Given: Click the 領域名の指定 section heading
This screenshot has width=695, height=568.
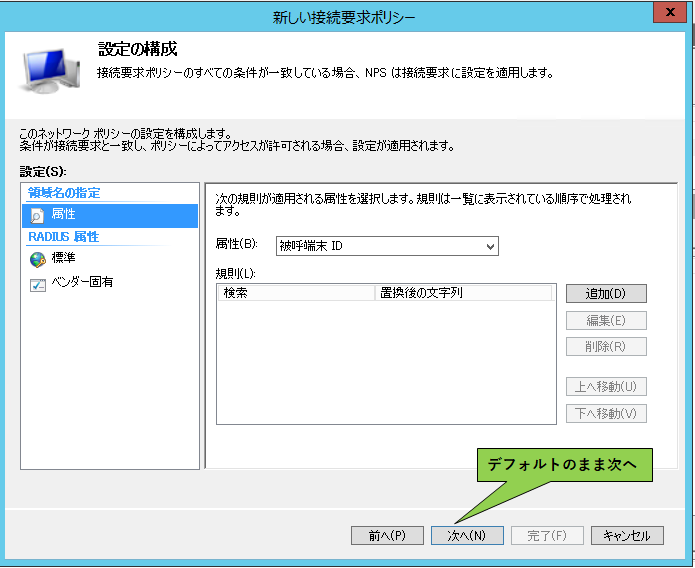Looking at the screenshot, I should 64,193.
